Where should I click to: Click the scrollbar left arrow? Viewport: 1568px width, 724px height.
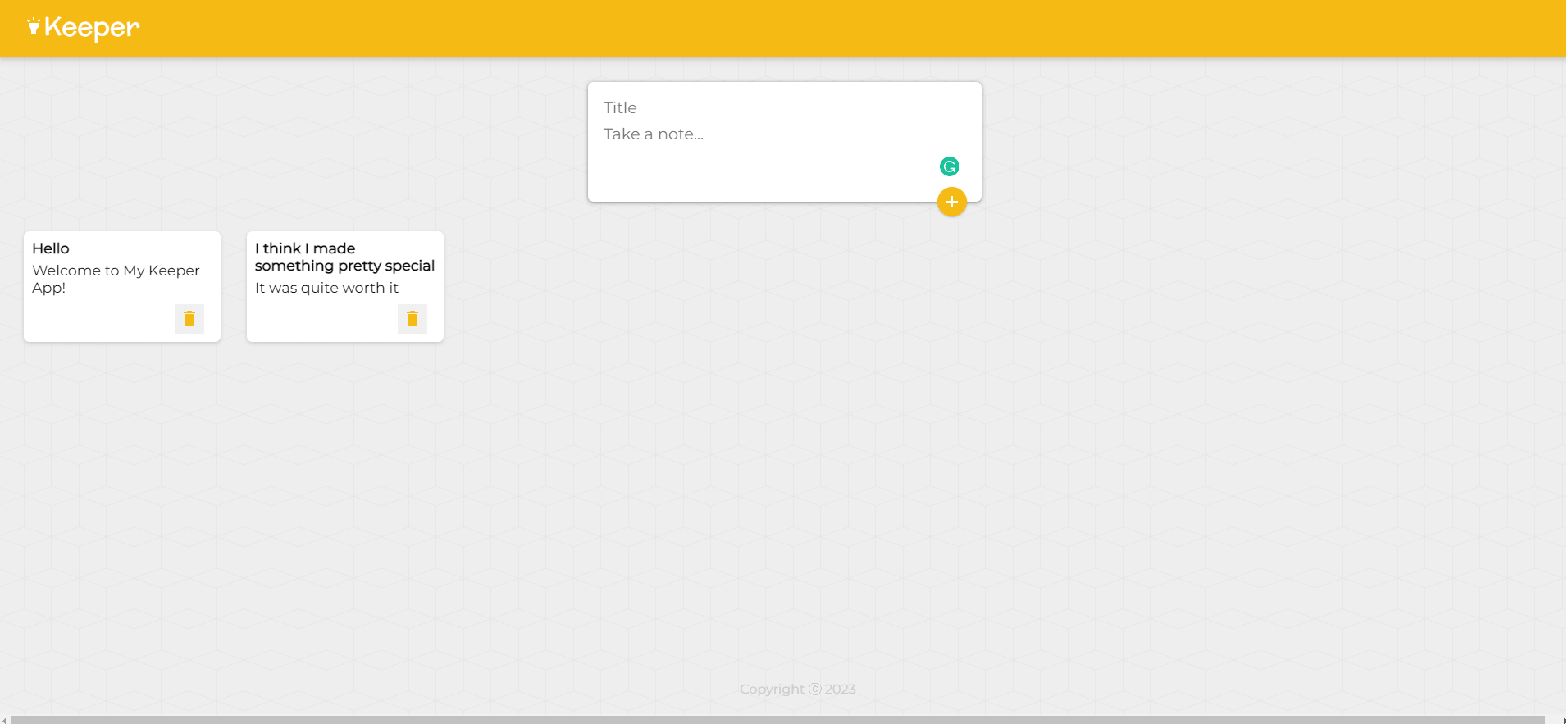(x=4, y=720)
